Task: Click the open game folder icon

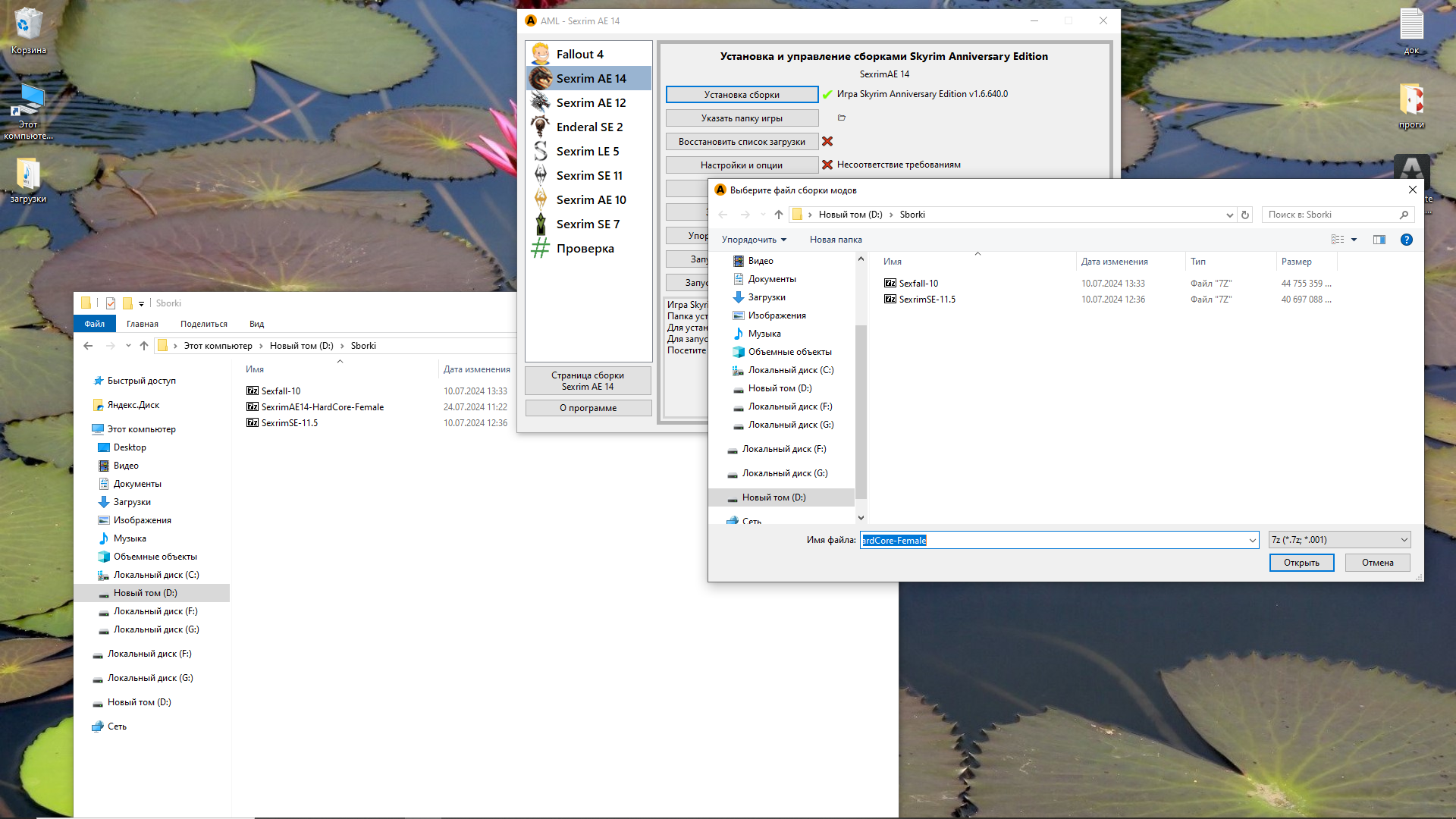Action: click(x=842, y=118)
